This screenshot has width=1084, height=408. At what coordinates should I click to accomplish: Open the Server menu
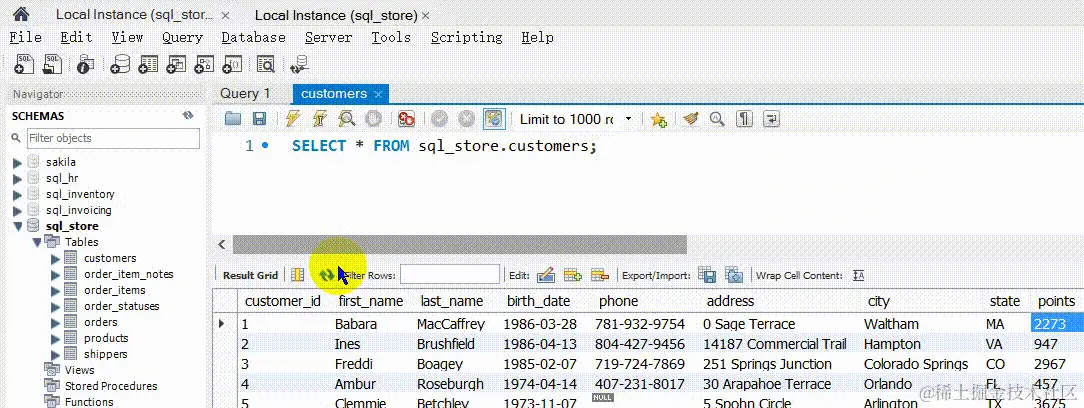pos(328,37)
